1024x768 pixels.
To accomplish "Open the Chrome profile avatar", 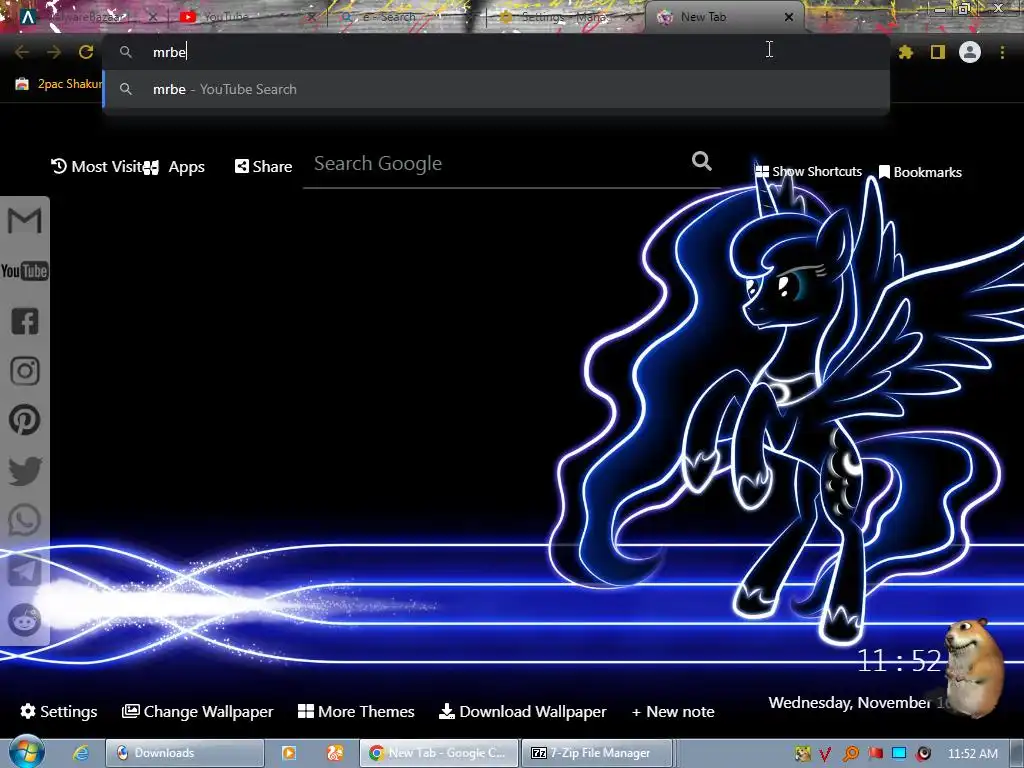I will [970, 52].
